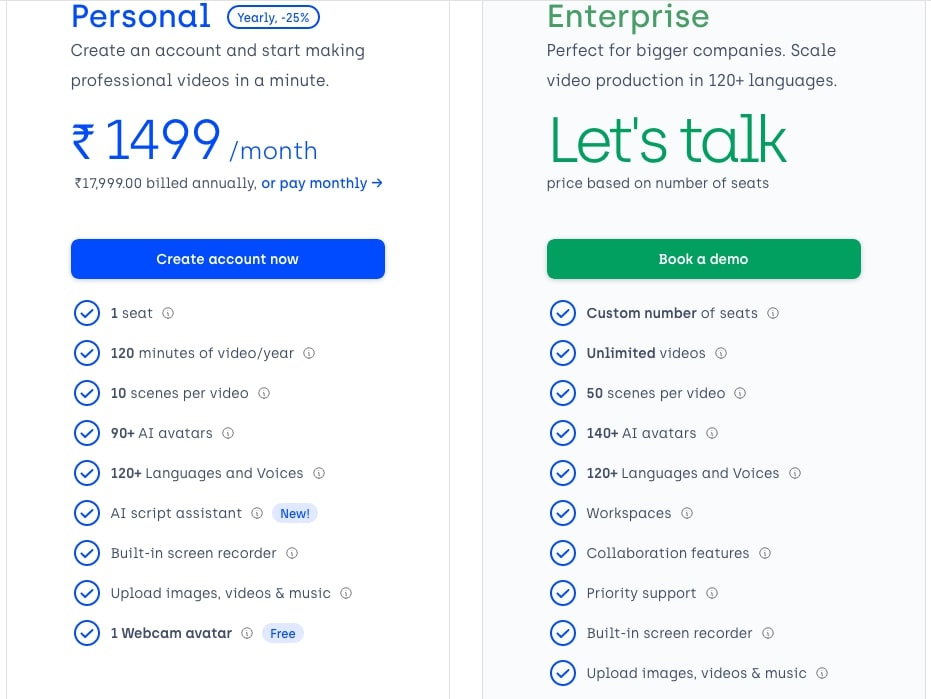This screenshot has width=931, height=699.
Task: Click Create account now button
Action: 228,259
